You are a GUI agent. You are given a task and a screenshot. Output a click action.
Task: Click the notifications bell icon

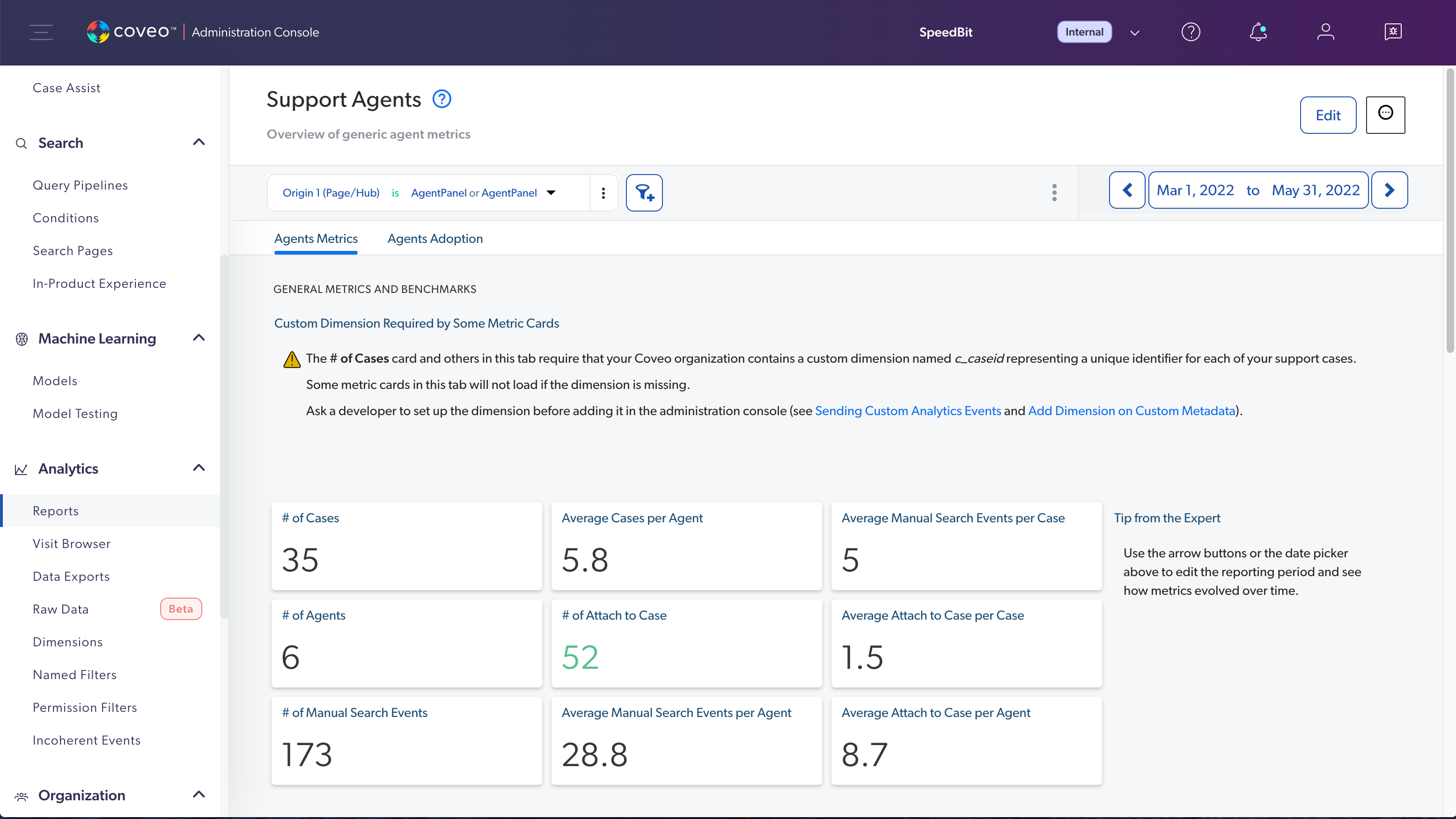click(x=1258, y=32)
